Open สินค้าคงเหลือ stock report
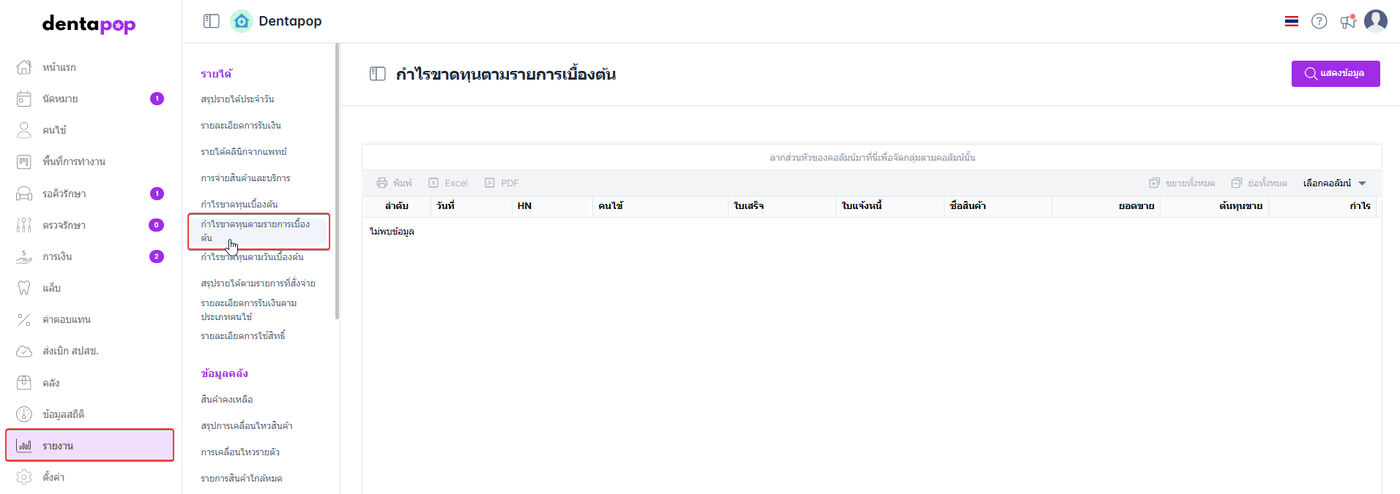 (x=227, y=400)
